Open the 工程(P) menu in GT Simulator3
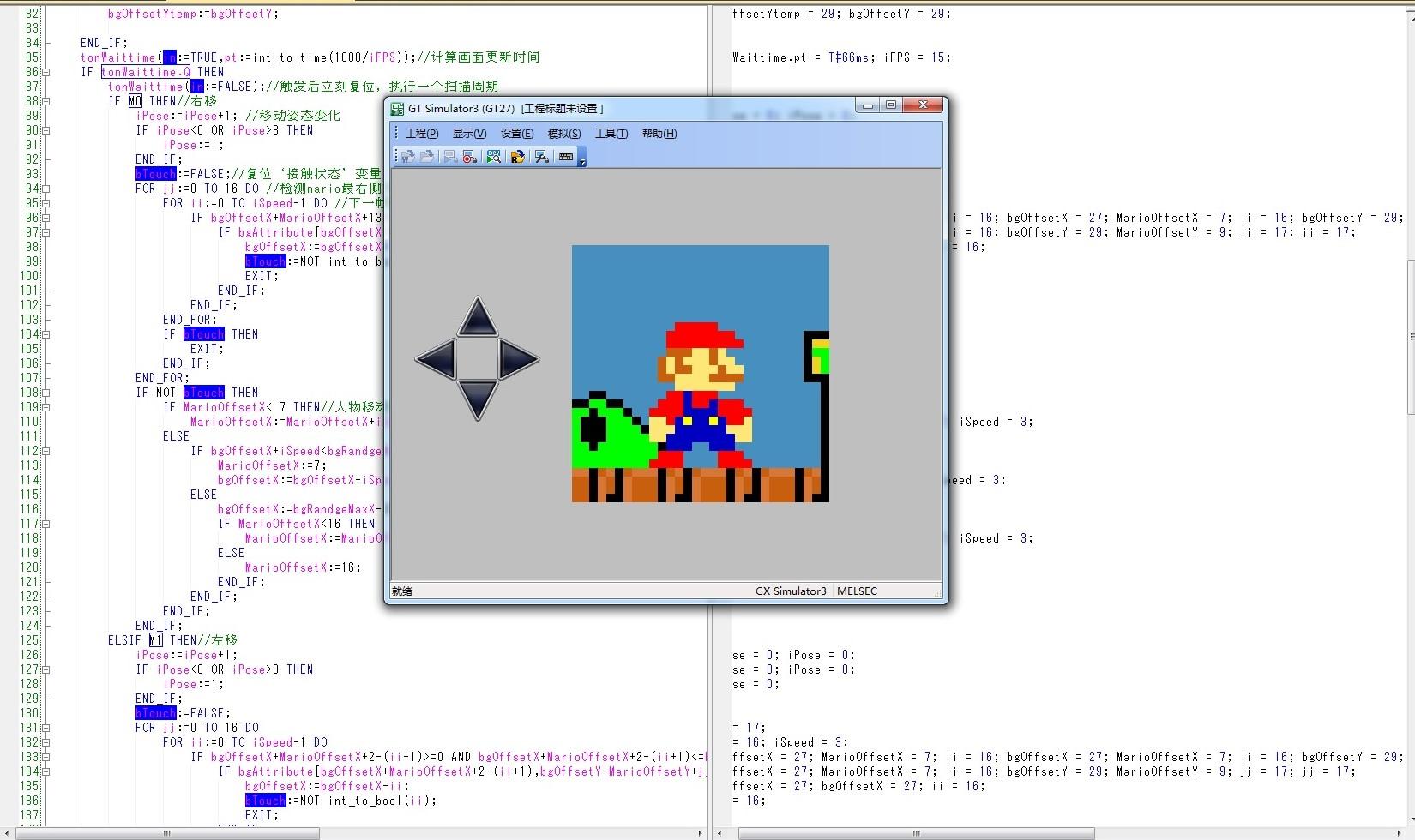1415x840 pixels. (x=422, y=134)
